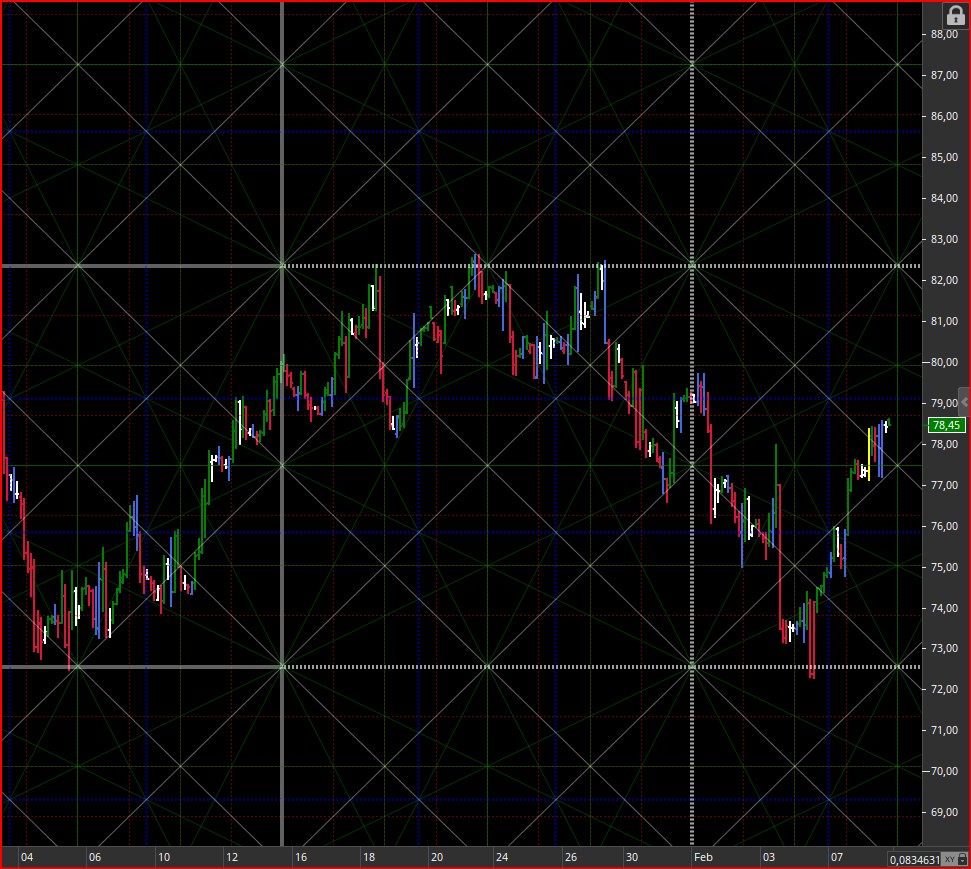Click the 88,00 price label
The image size is (971, 869).
coord(944,35)
